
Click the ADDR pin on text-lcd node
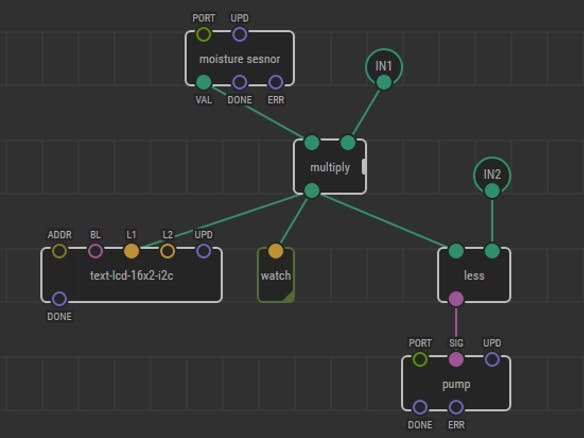(x=59, y=251)
